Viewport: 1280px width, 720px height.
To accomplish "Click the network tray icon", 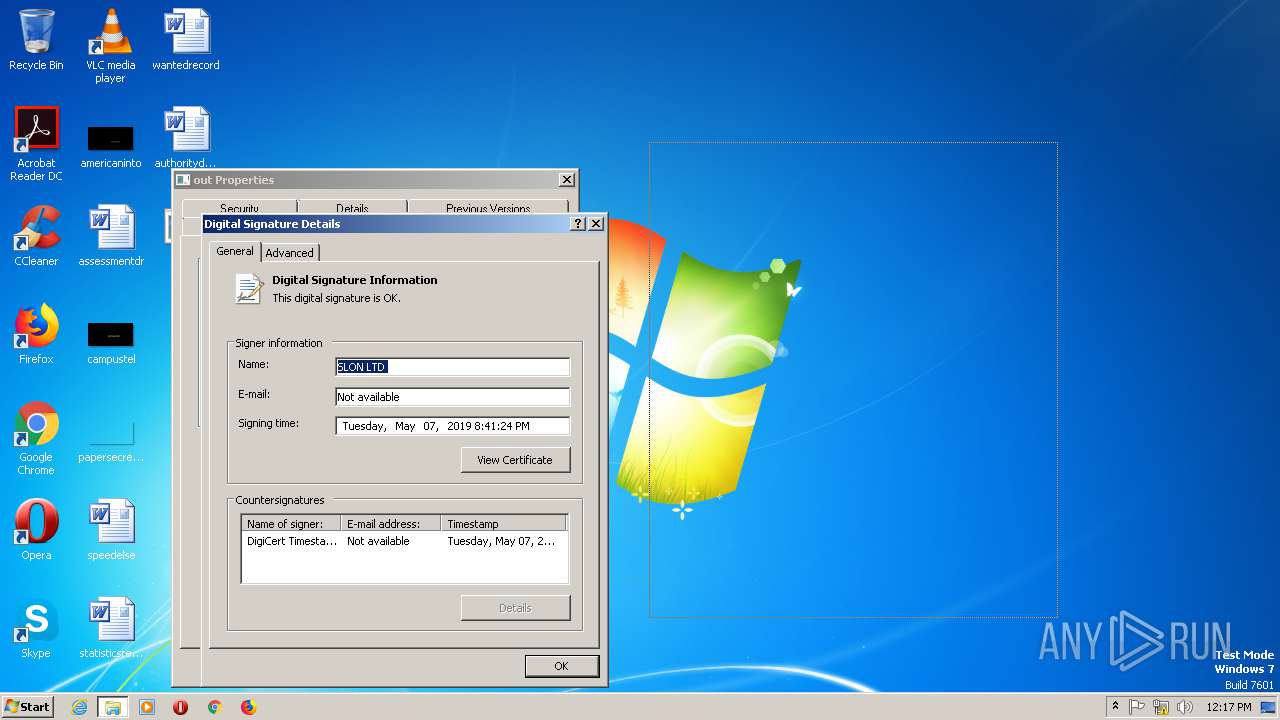I will (x=1161, y=707).
